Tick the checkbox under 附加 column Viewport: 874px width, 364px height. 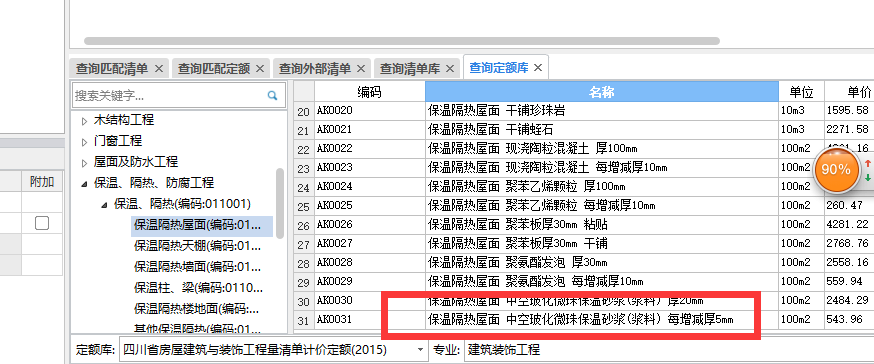42,223
